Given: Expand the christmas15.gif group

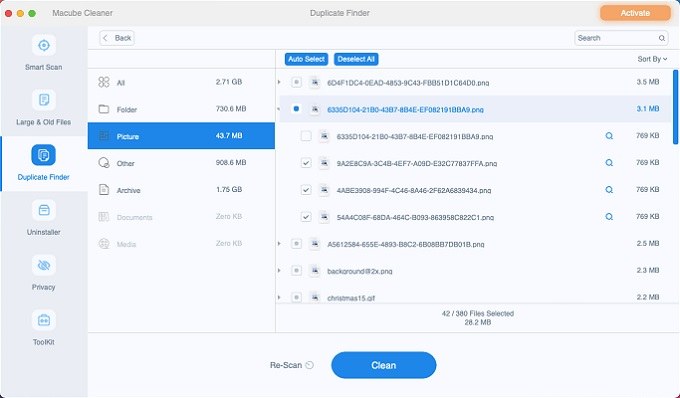Looking at the screenshot, I should click(279, 297).
